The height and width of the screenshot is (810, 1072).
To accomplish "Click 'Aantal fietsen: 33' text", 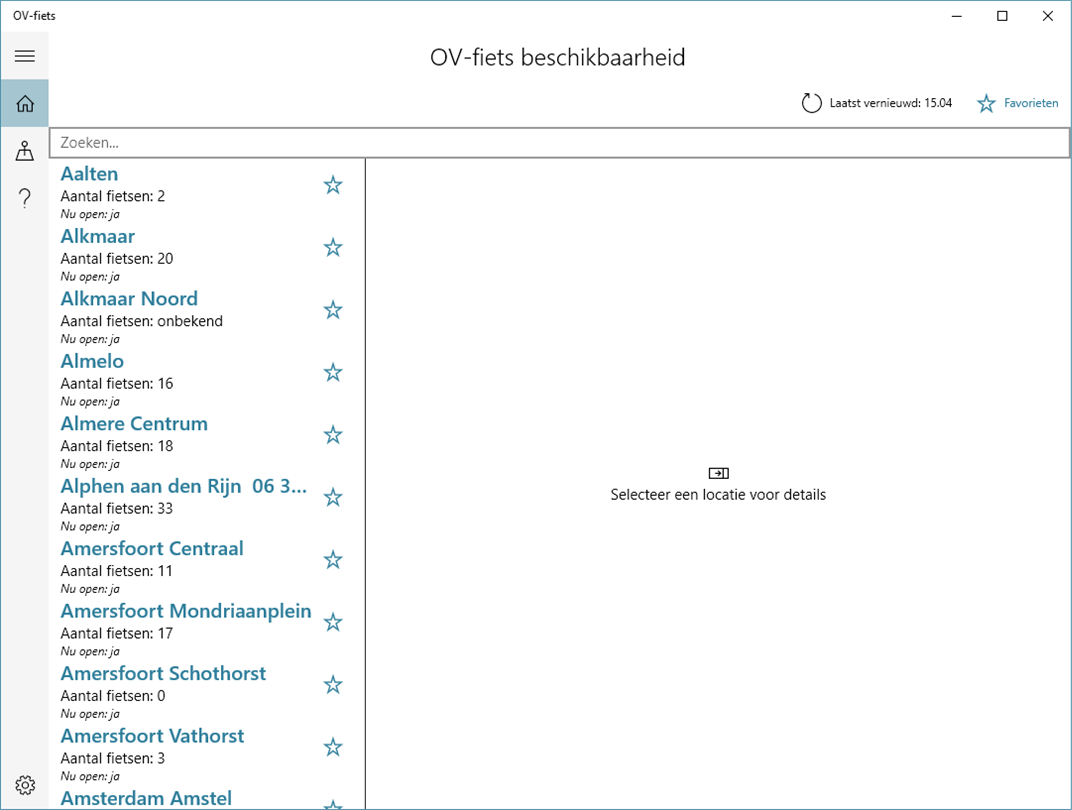I will pyautogui.click(x=117, y=509).
